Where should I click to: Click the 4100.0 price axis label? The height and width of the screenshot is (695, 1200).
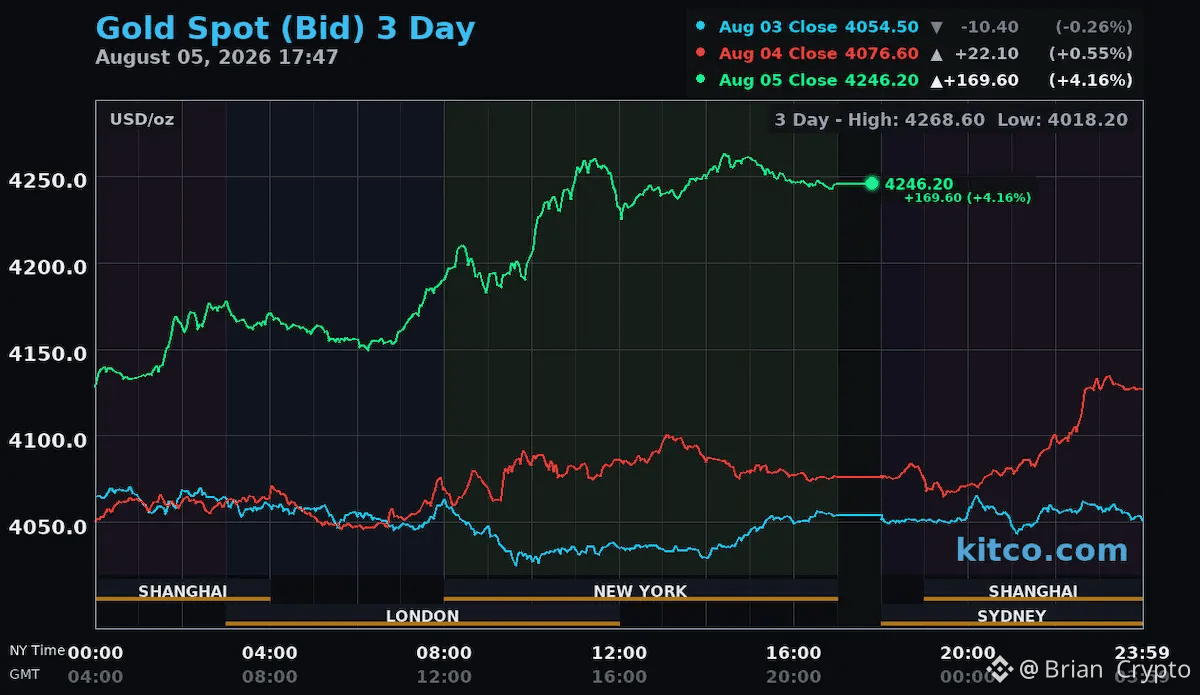click(47, 439)
